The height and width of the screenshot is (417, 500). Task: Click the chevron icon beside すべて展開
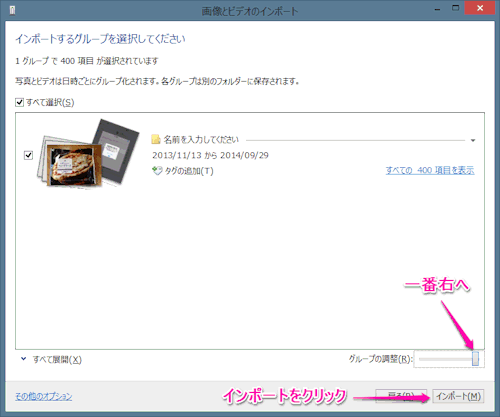pyautogui.click(x=23, y=359)
